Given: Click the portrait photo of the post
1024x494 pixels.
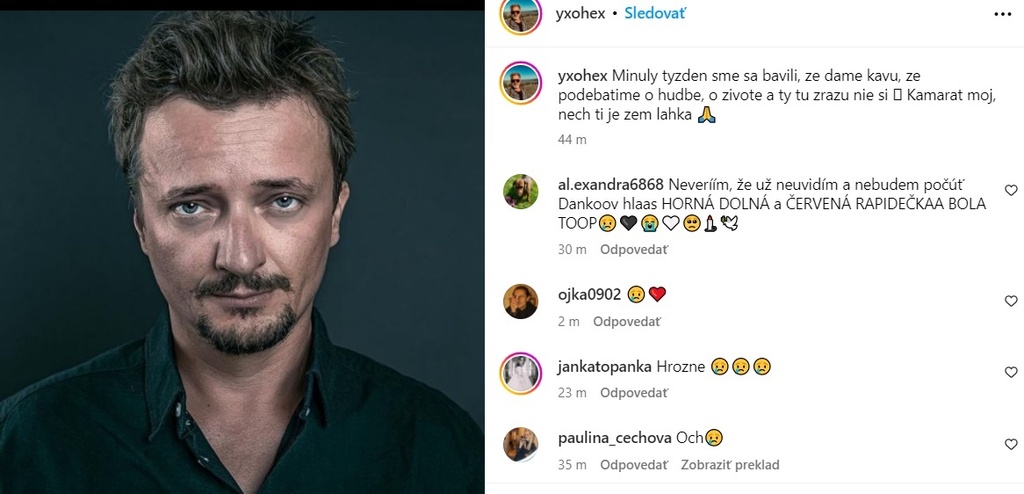Looking at the screenshot, I should coord(242,252).
